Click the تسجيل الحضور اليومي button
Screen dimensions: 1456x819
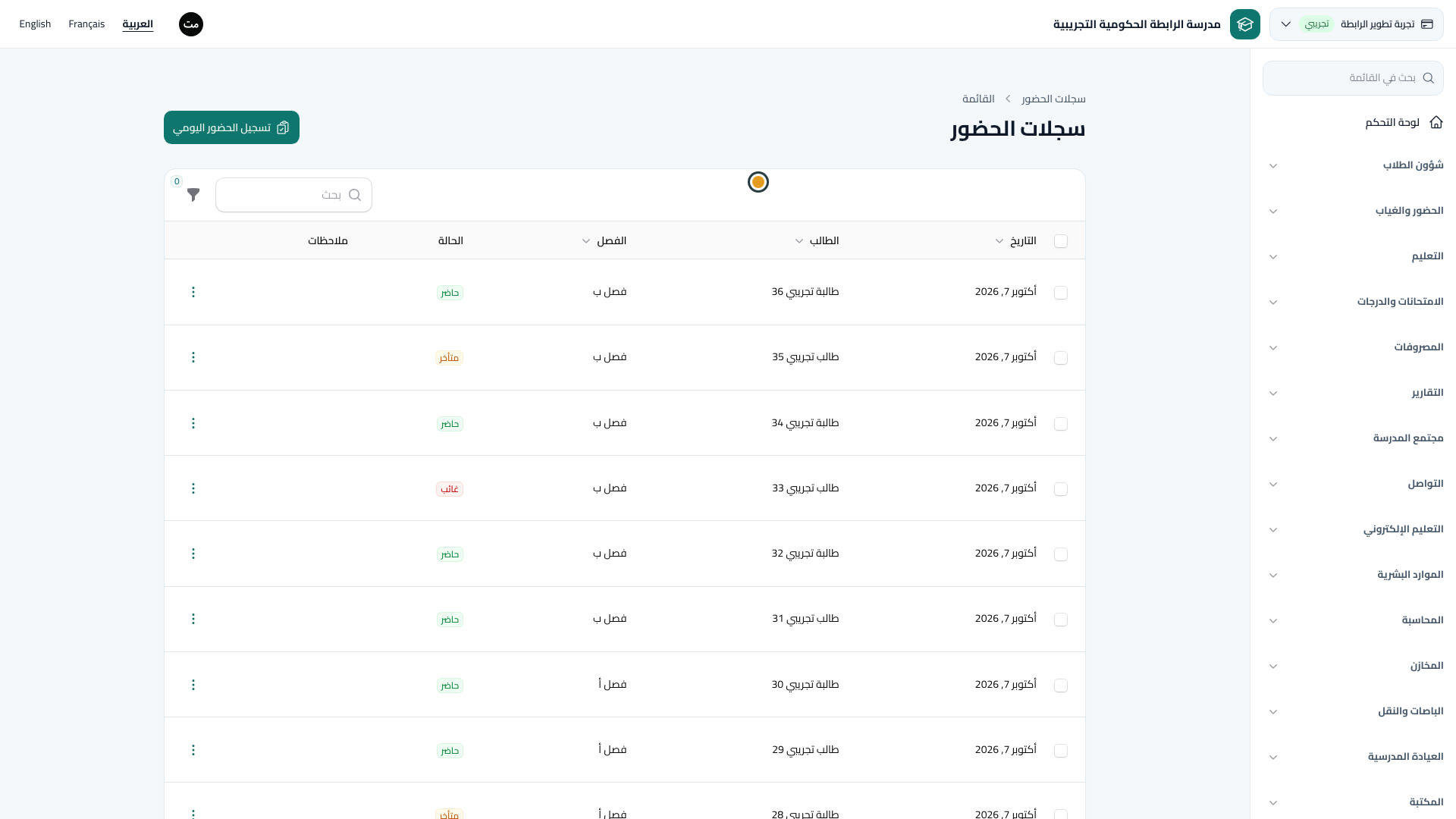231,127
